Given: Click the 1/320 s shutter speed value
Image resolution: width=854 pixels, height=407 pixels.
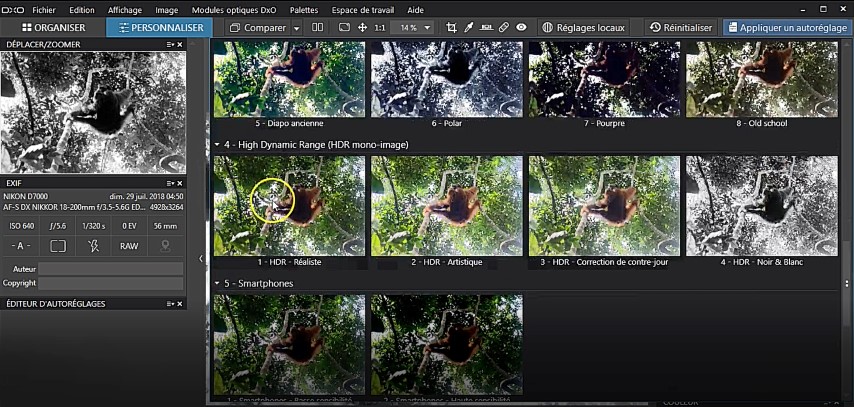Looking at the screenshot, I should (93, 226).
